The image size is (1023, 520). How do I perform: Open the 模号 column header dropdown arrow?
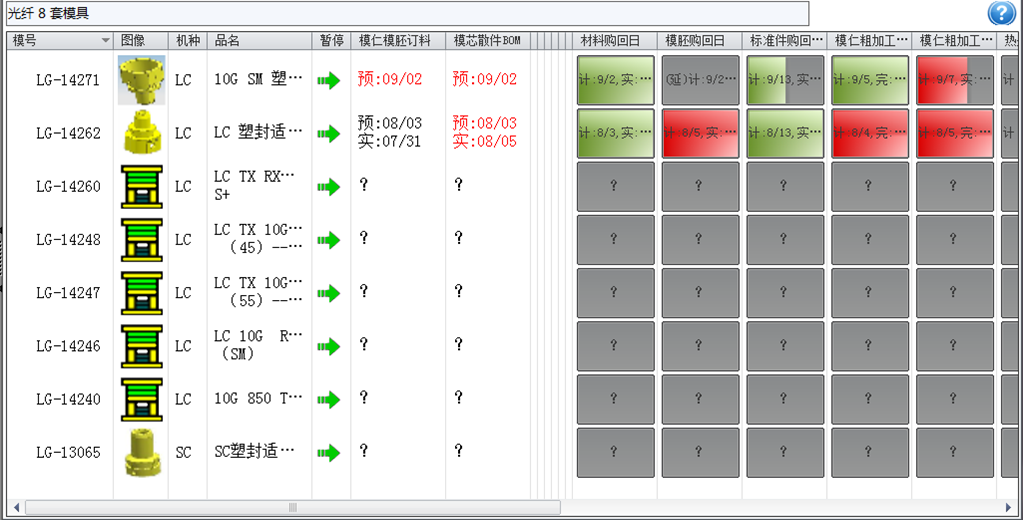[106, 41]
